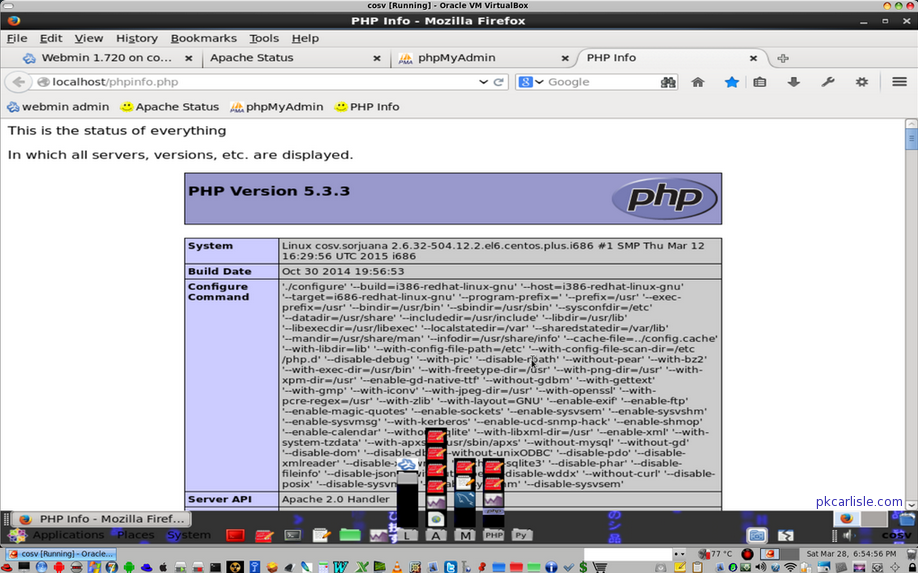Open the globe document icon in A drawer
918x573 pixels.
point(436,518)
